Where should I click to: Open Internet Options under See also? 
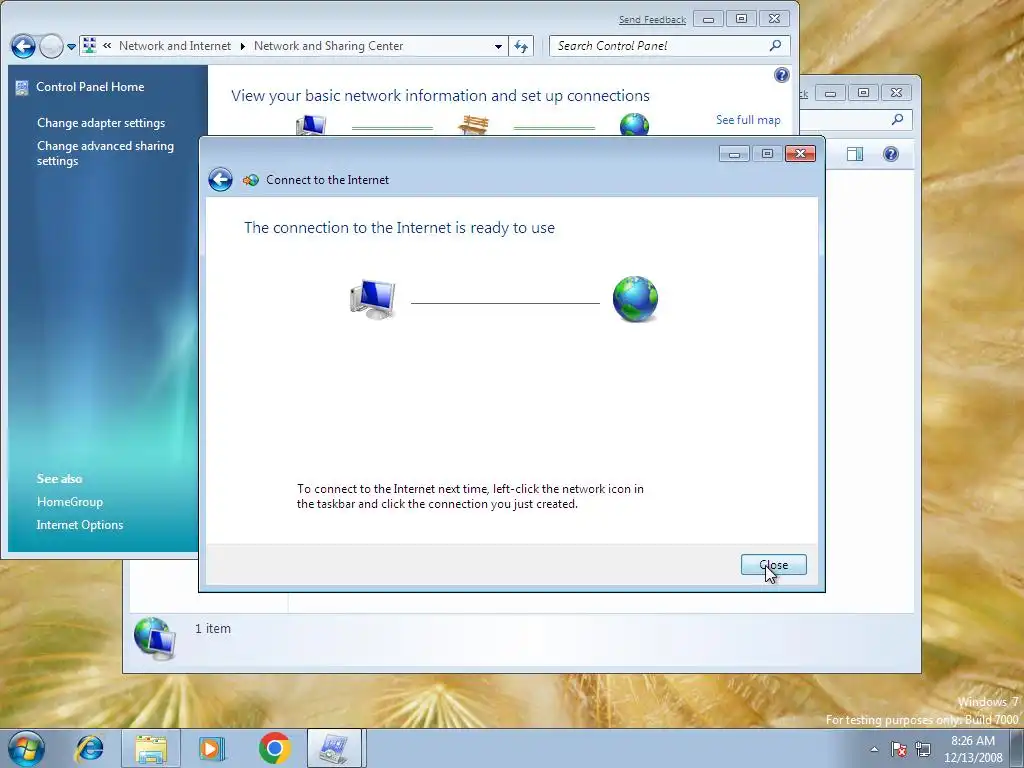(x=80, y=524)
